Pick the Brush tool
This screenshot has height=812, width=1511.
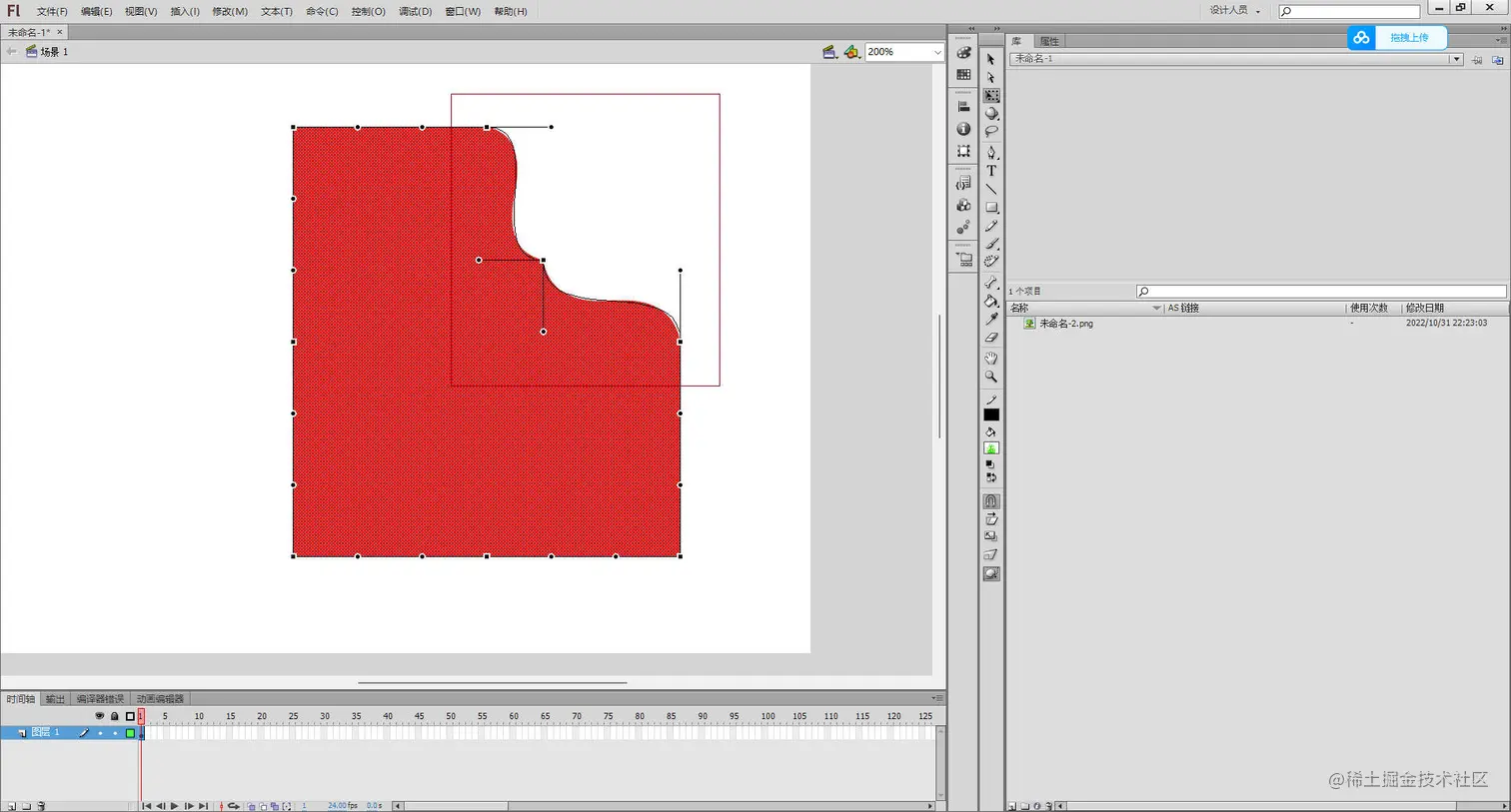coord(990,245)
